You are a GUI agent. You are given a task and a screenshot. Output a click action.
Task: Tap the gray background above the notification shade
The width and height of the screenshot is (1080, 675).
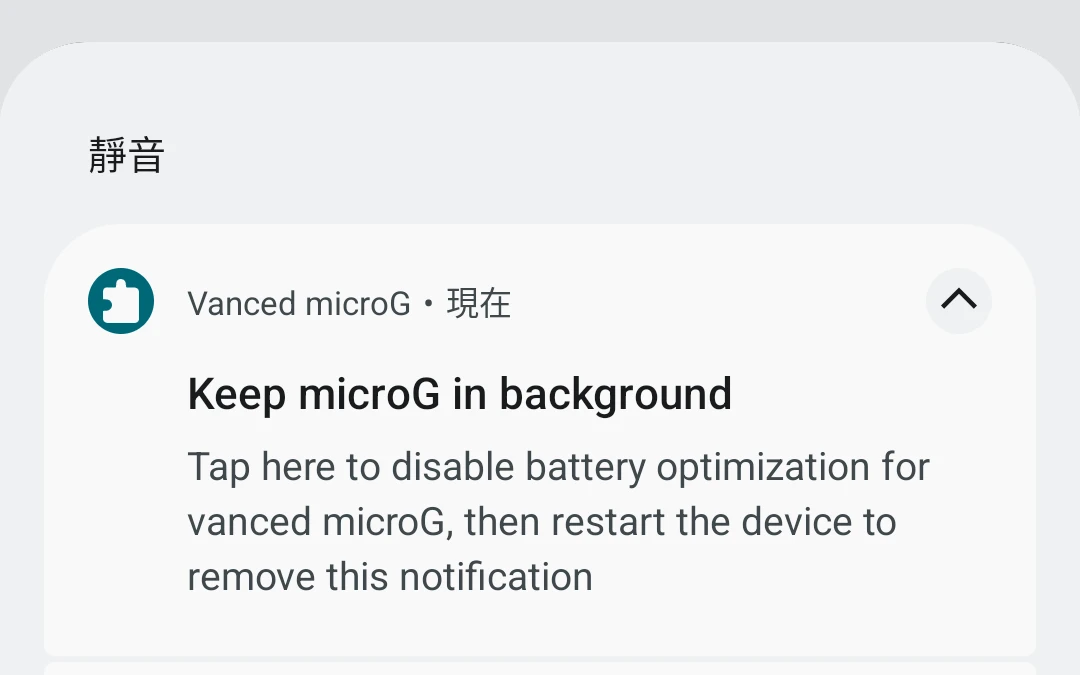pos(540,19)
